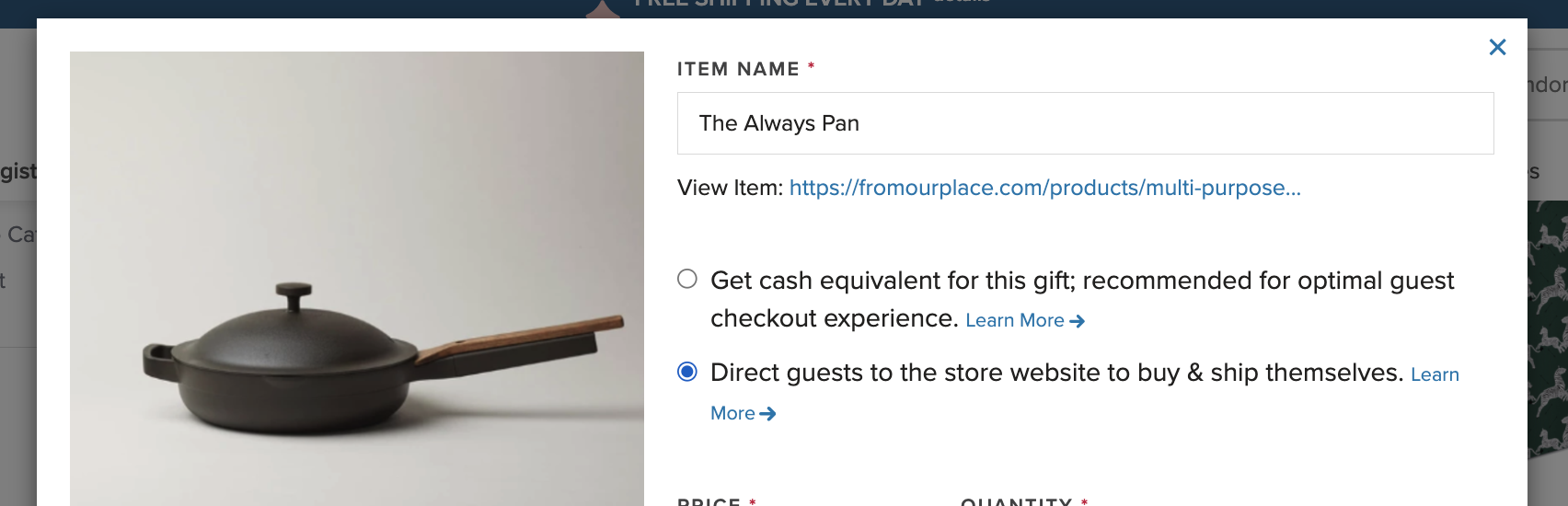Open Learn More for the cash equivalent option
This screenshot has width=1568, height=506.
point(1015,320)
